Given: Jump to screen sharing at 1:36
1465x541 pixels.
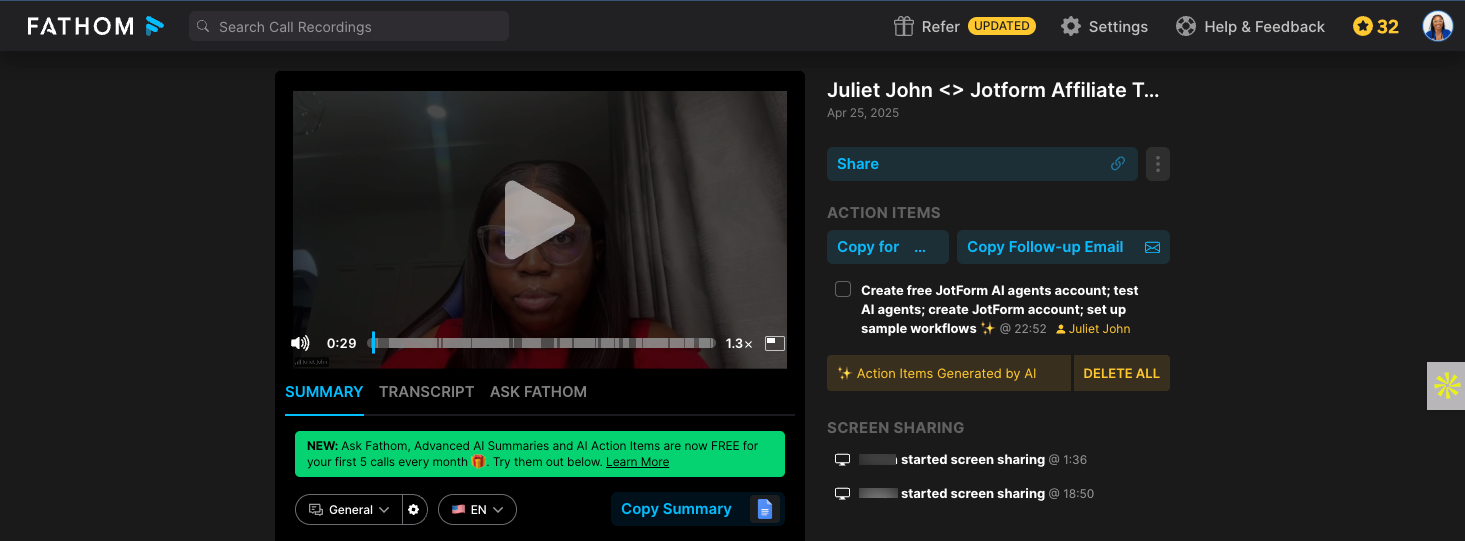Looking at the screenshot, I should click(x=1067, y=460).
